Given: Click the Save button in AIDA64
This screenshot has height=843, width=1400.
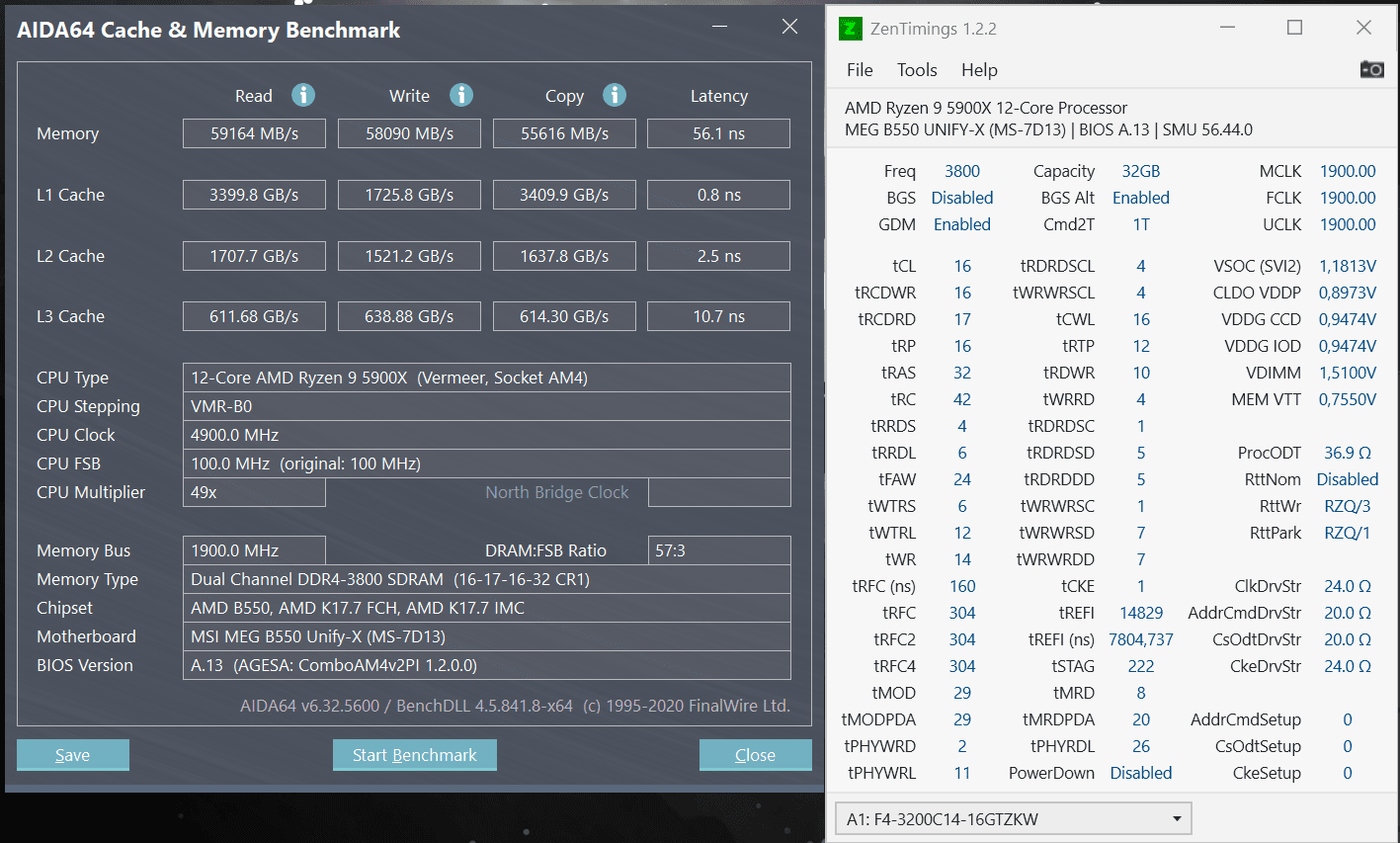Looking at the screenshot, I should coord(73,755).
